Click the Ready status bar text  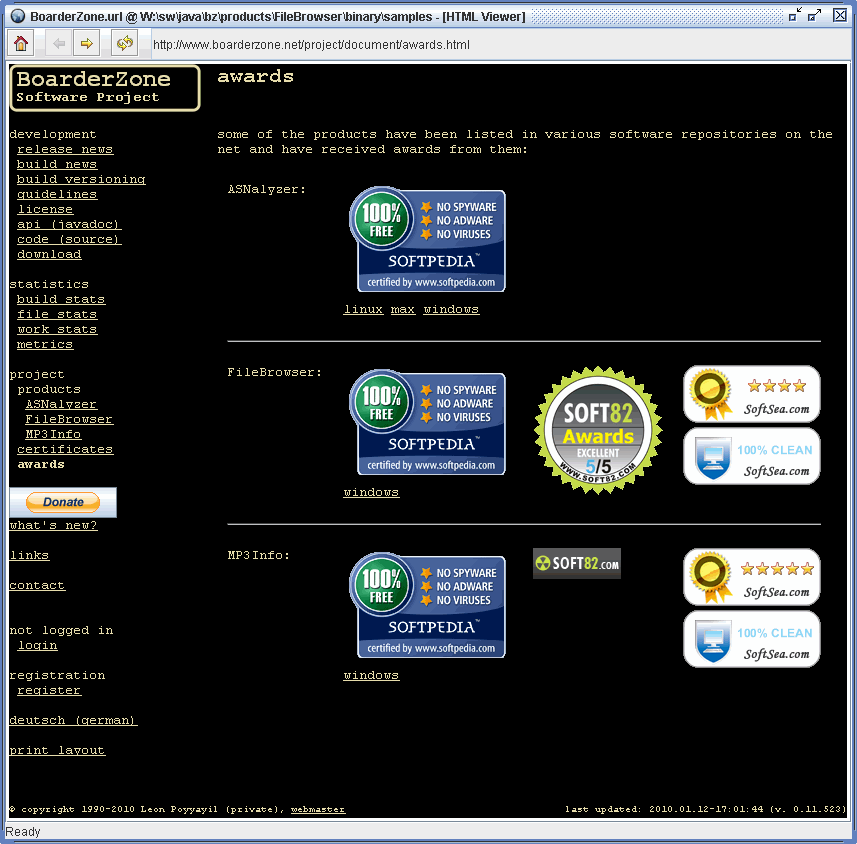pyautogui.click(x=23, y=831)
